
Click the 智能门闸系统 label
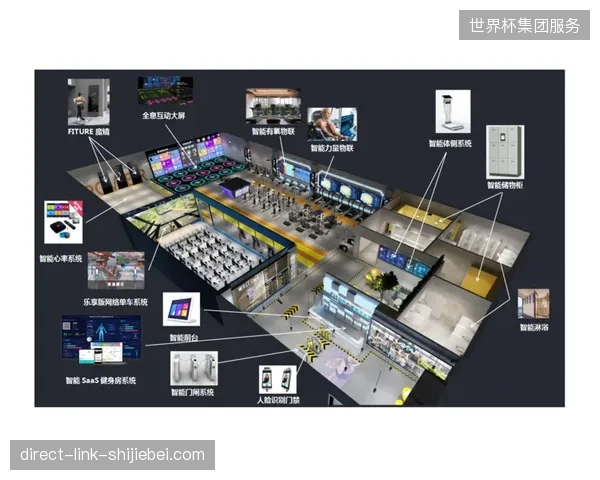point(192,392)
